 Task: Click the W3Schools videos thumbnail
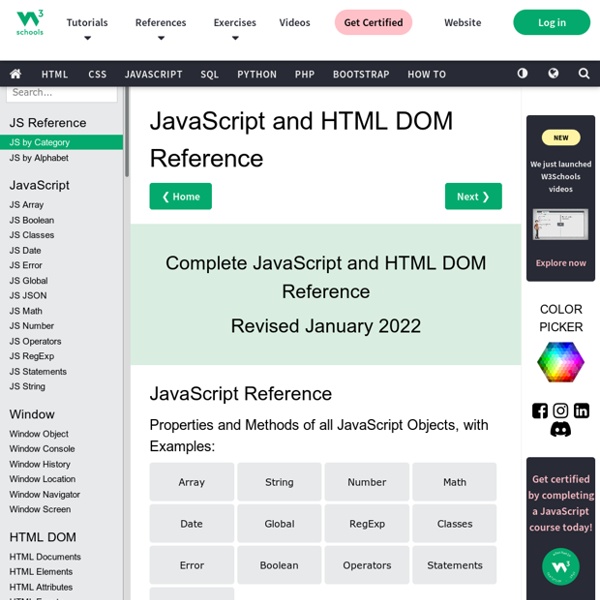point(560,224)
